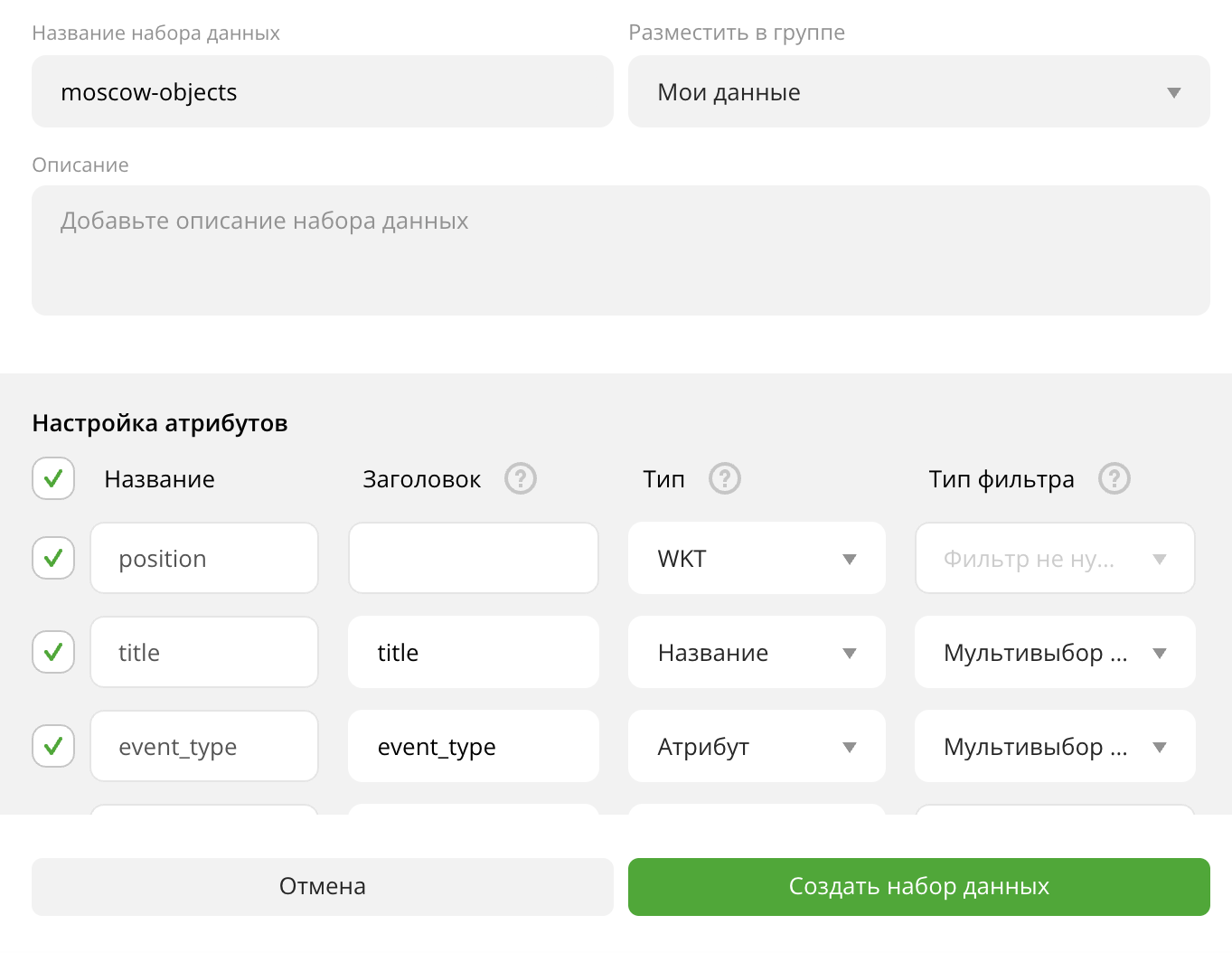
Task: Click the position name field
Action: [x=204, y=558]
